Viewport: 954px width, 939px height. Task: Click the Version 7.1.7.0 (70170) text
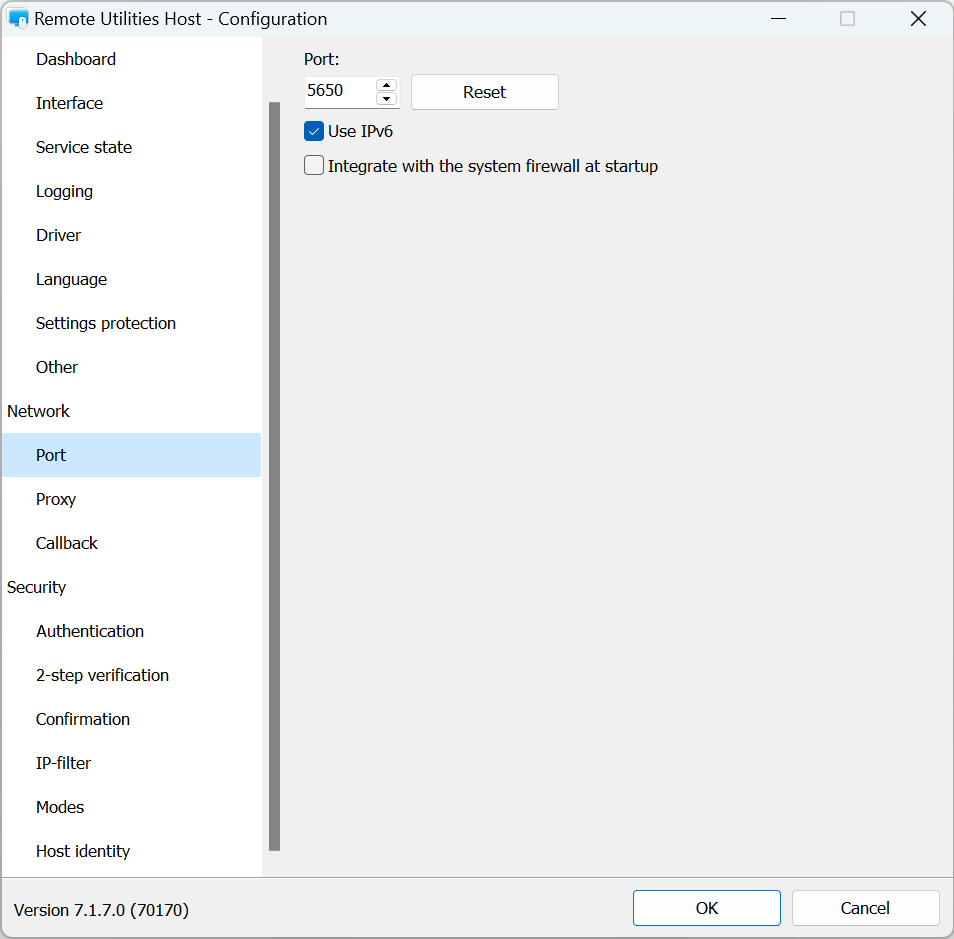(x=101, y=910)
